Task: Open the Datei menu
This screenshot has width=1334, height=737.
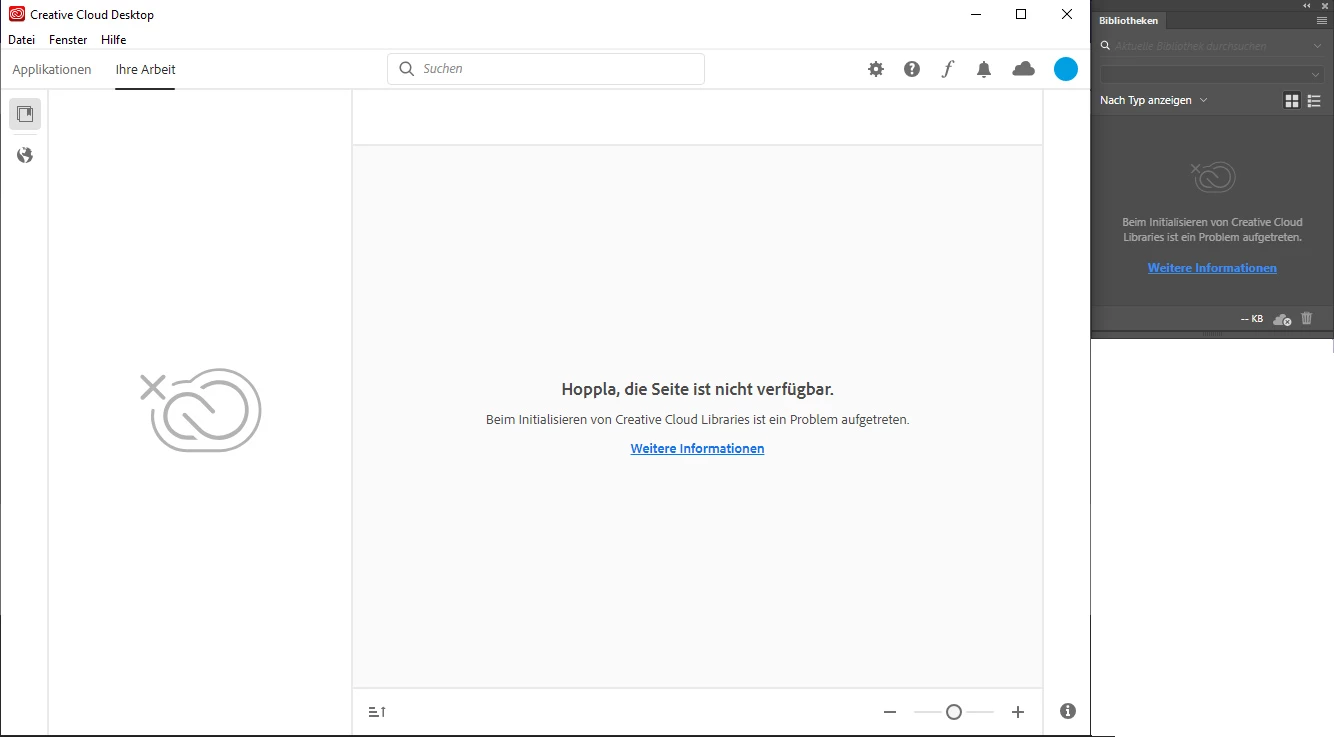Action: [x=21, y=40]
